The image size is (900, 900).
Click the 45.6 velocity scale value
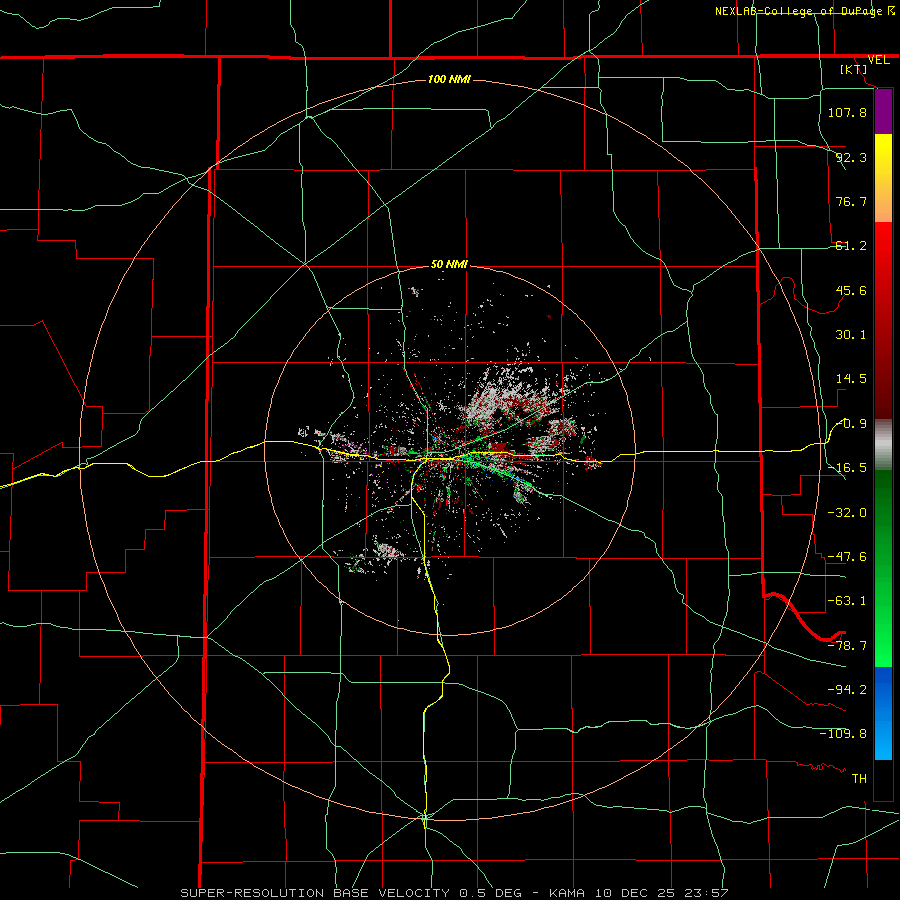coord(851,290)
